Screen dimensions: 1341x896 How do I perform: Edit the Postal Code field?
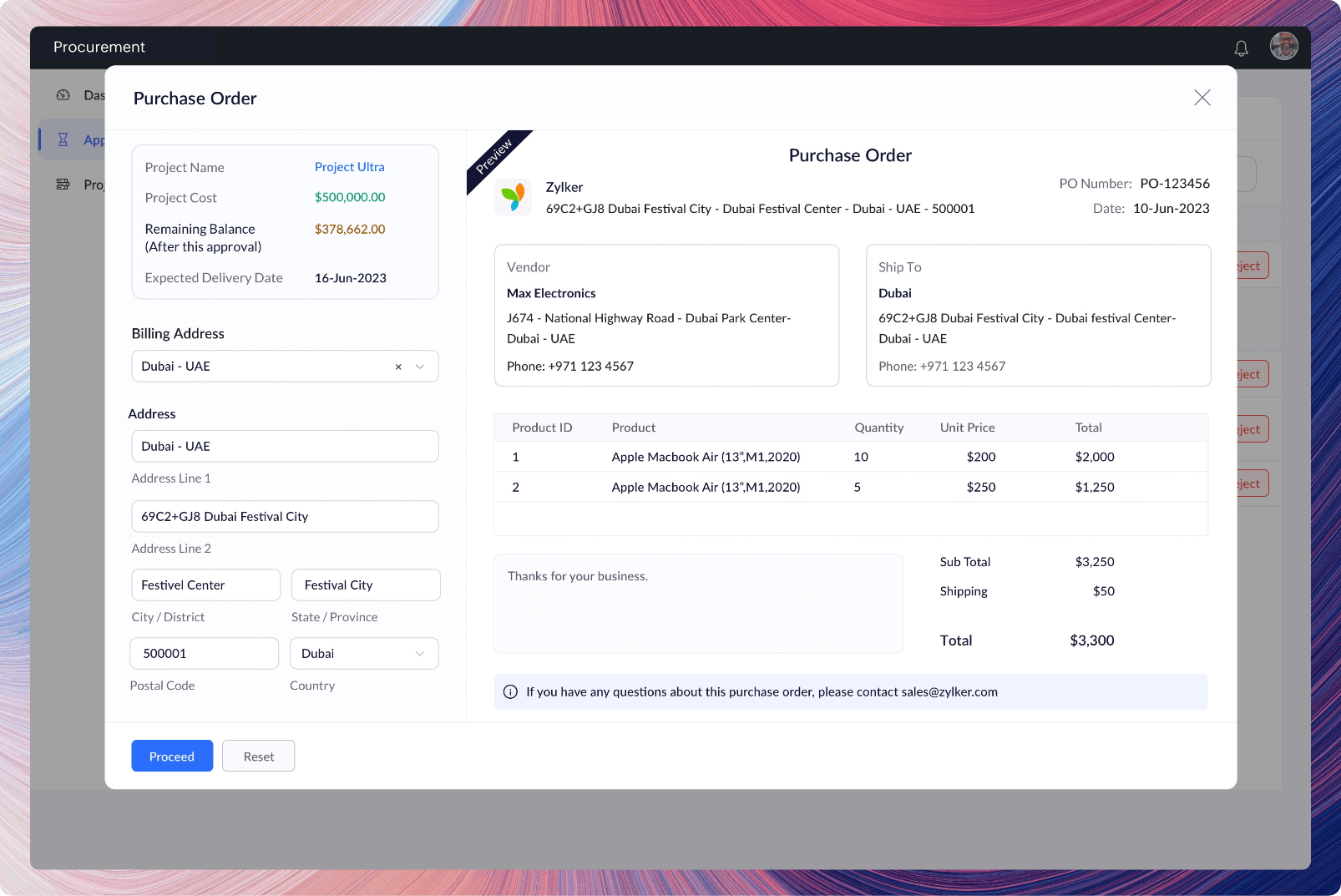point(204,654)
